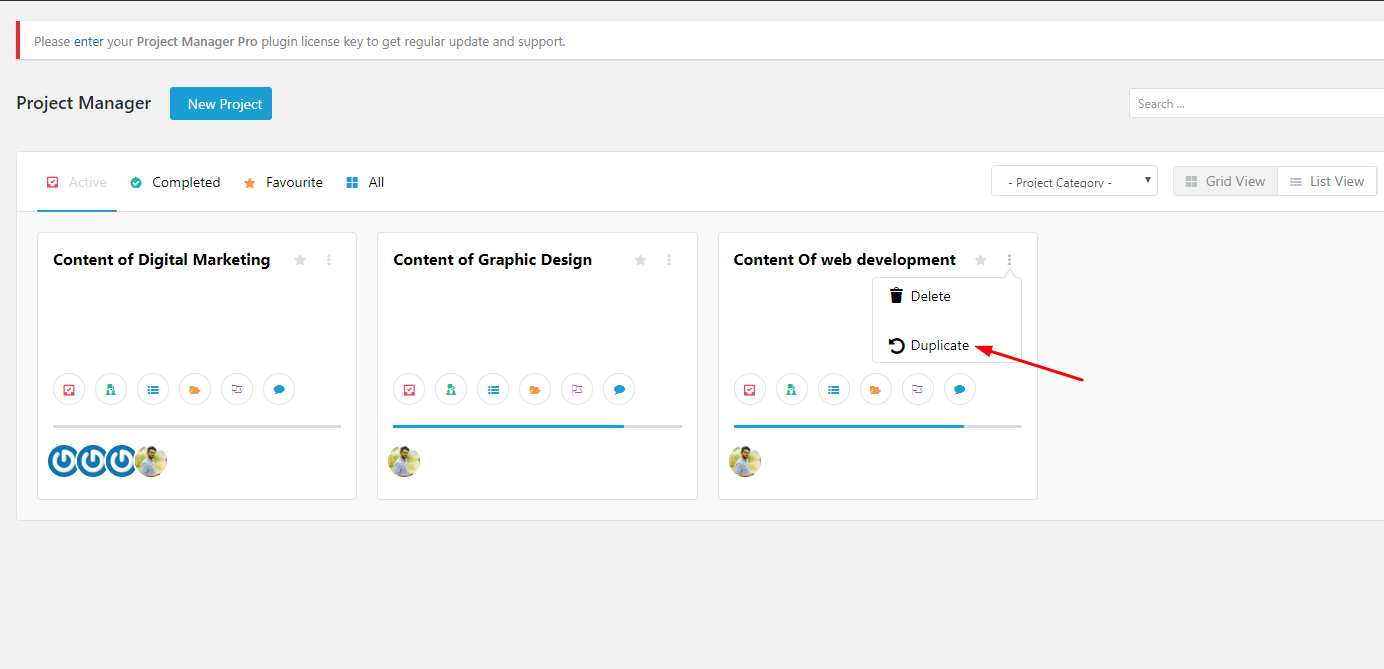Open files folder icon on Digital Marketing card
Screen dimensions: 1384x669
pyautogui.click(x=195, y=390)
